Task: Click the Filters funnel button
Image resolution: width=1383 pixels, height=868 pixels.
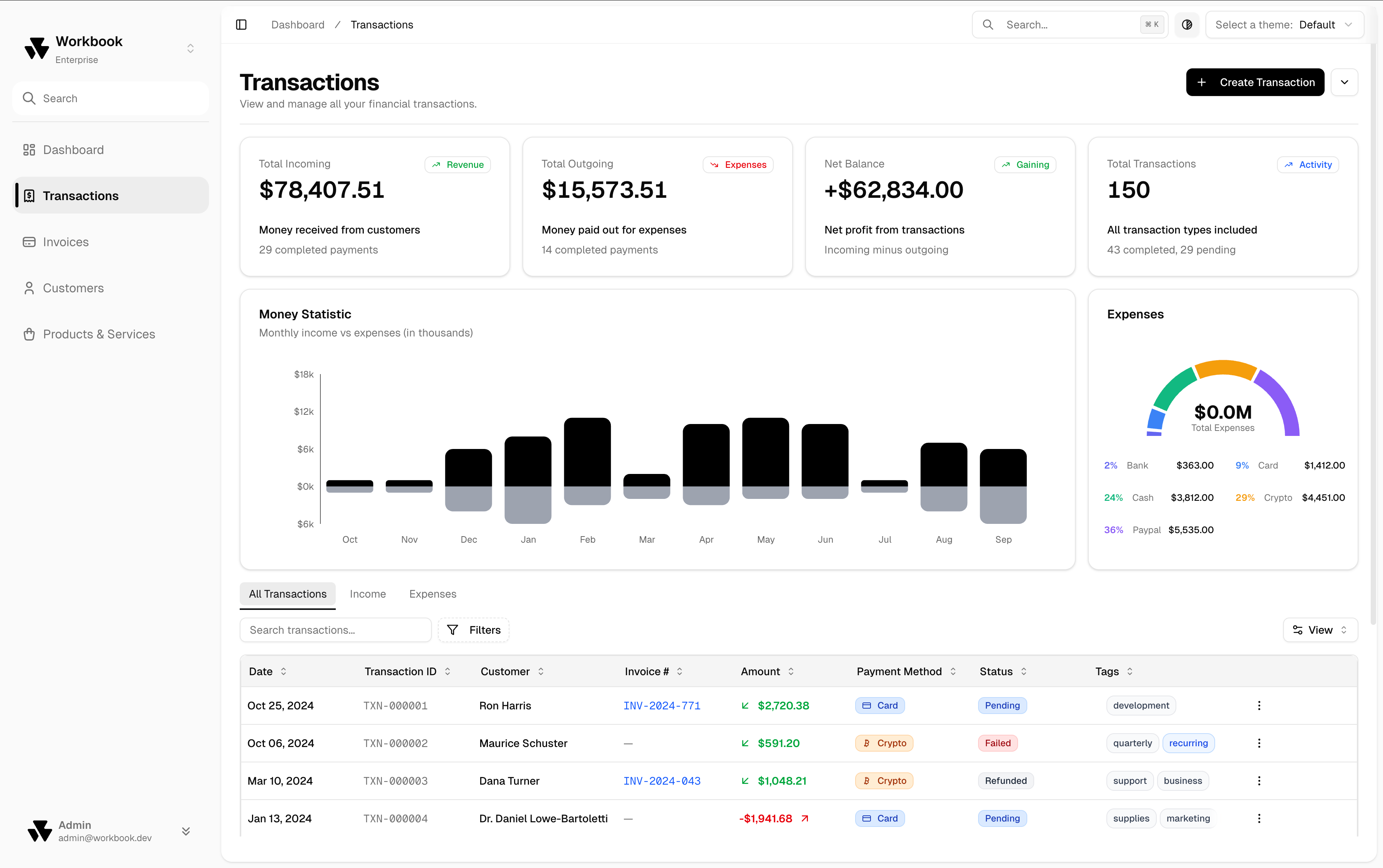Action: pos(474,630)
